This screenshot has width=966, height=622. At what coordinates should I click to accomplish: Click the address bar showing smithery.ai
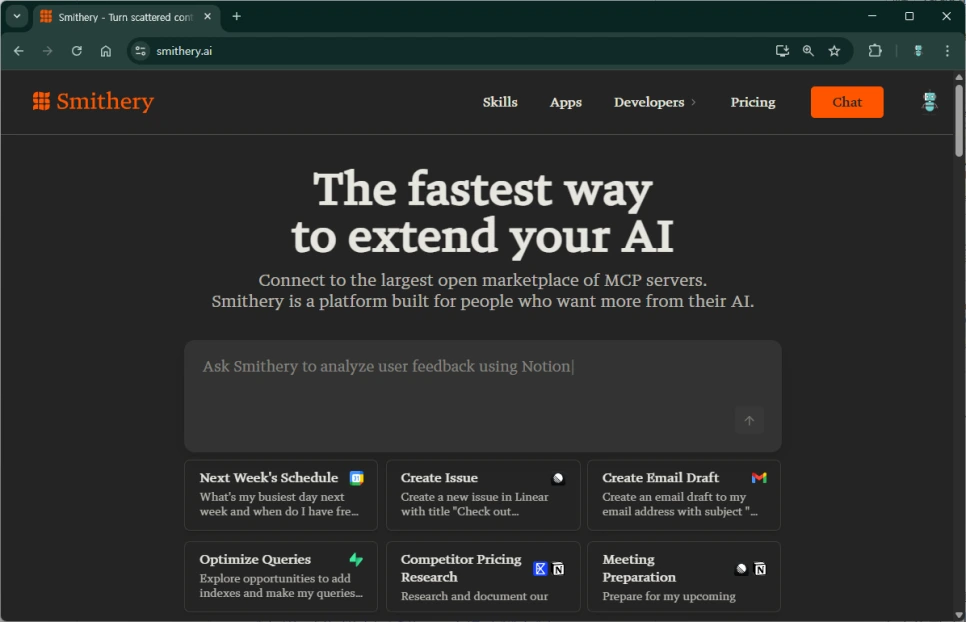tap(184, 51)
